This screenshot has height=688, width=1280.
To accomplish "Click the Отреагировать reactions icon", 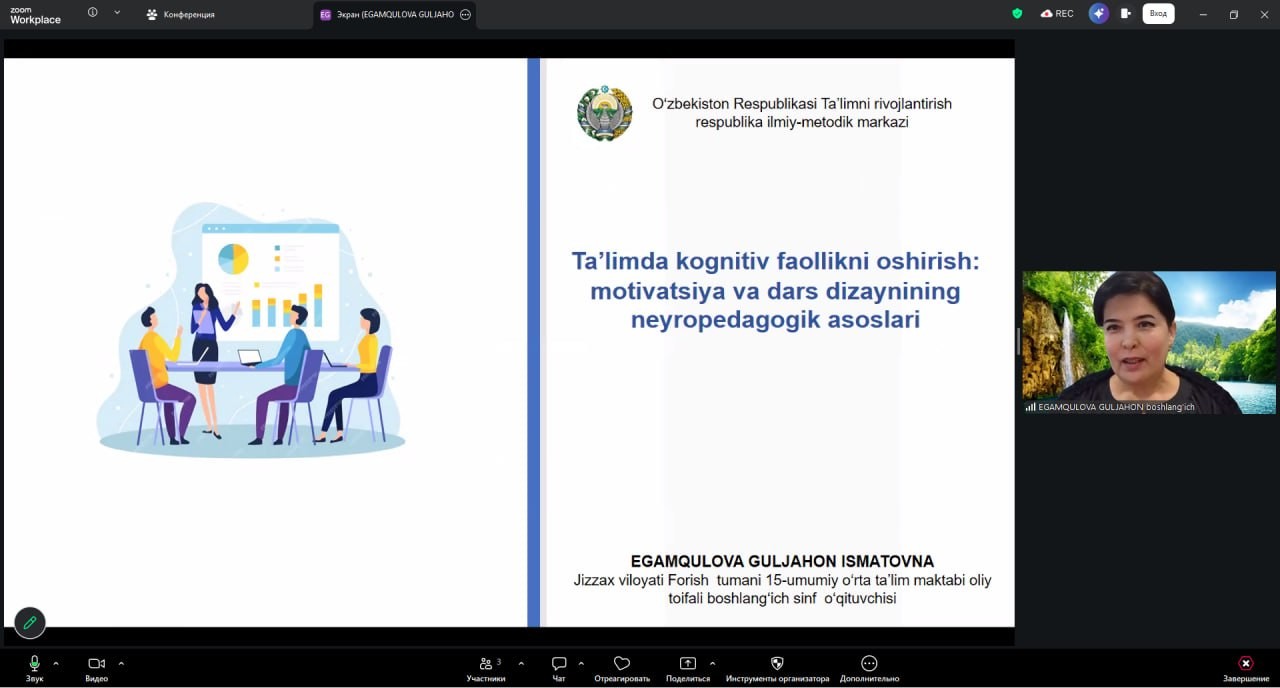I will [x=621, y=663].
